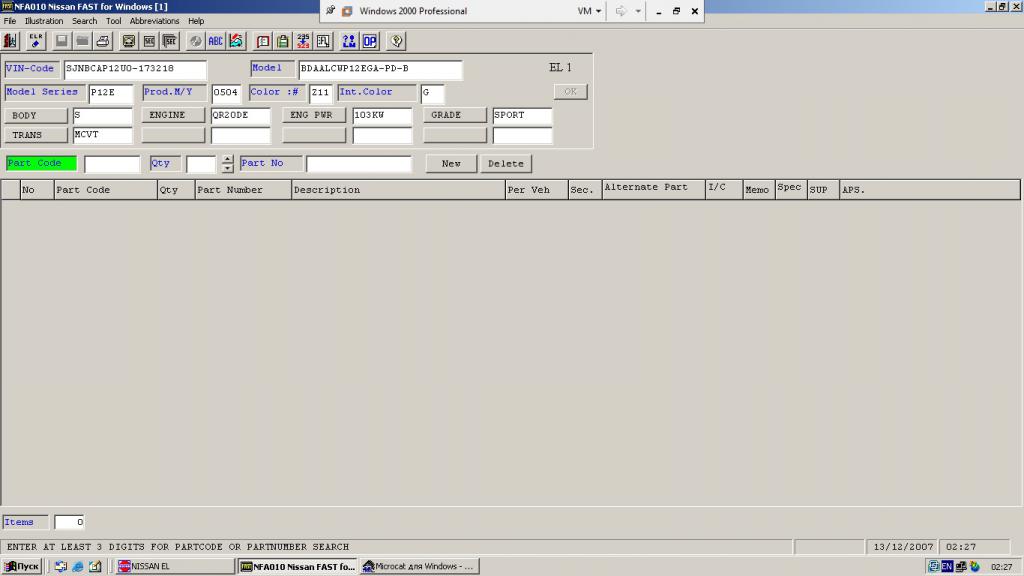Click the greyed OK button
The image size is (1024, 576).
point(571,91)
